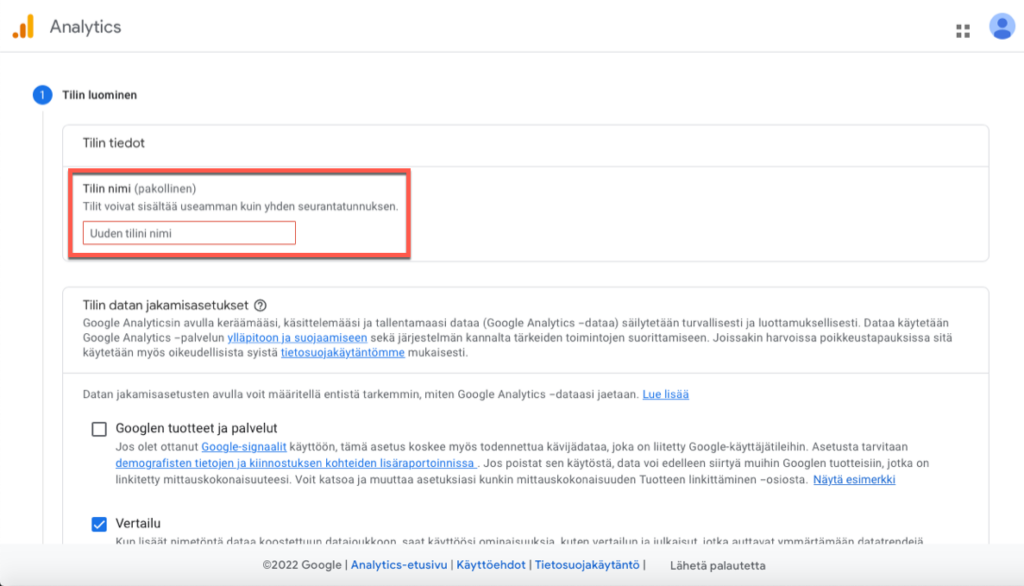1024x586 pixels.
Task: Focus the Tilin nimi input field
Action: point(189,233)
